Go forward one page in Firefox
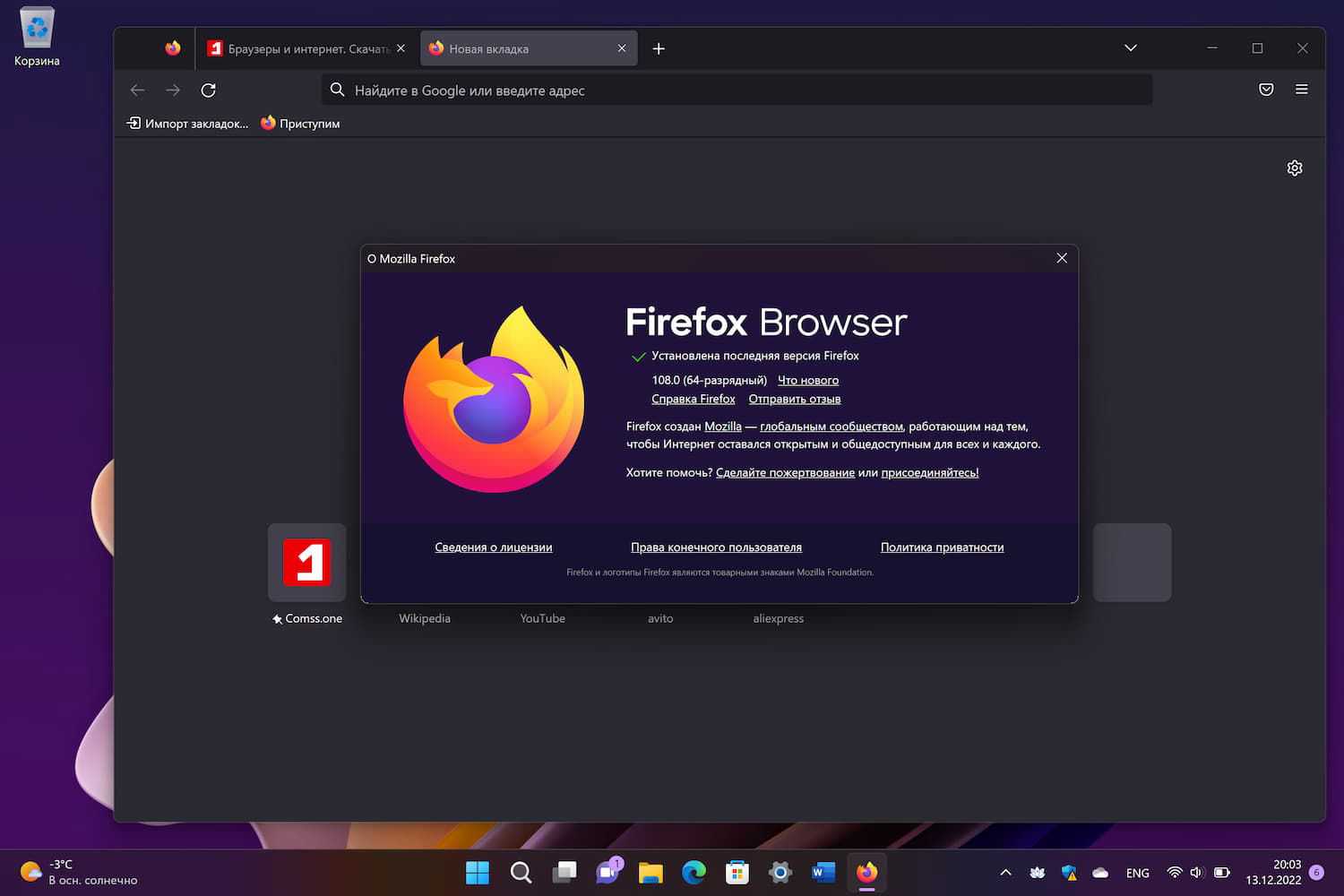This screenshot has height=896, width=1344. (173, 90)
